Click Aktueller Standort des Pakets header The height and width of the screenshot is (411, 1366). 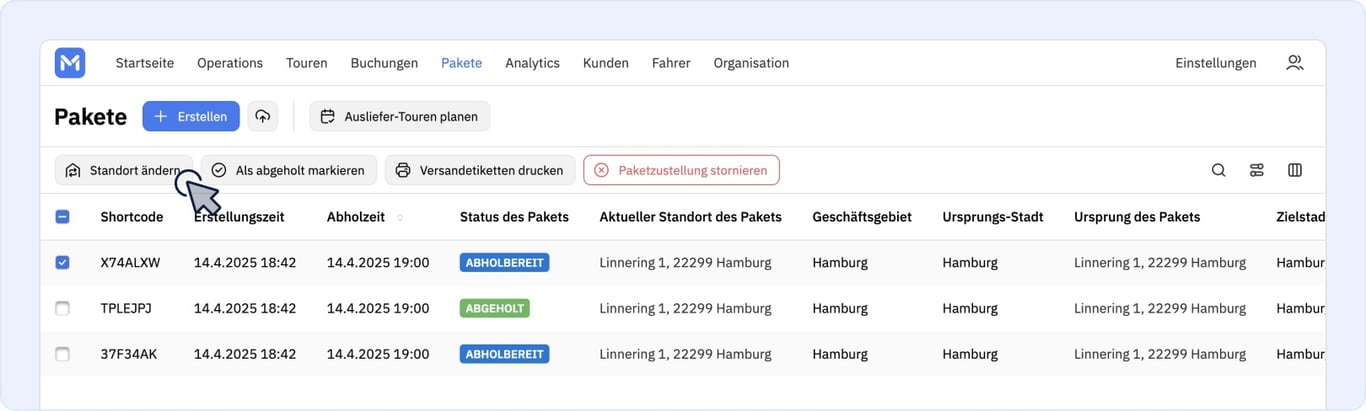[x=691, y=217]
